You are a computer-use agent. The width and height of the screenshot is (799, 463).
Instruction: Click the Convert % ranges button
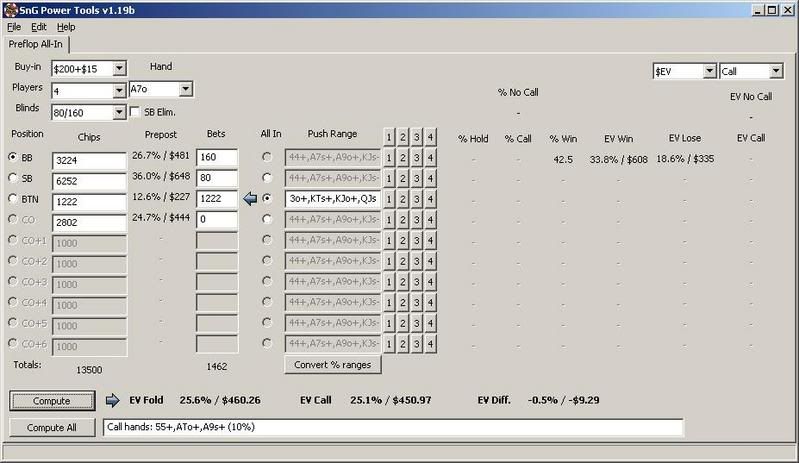(x=333, y=365)
